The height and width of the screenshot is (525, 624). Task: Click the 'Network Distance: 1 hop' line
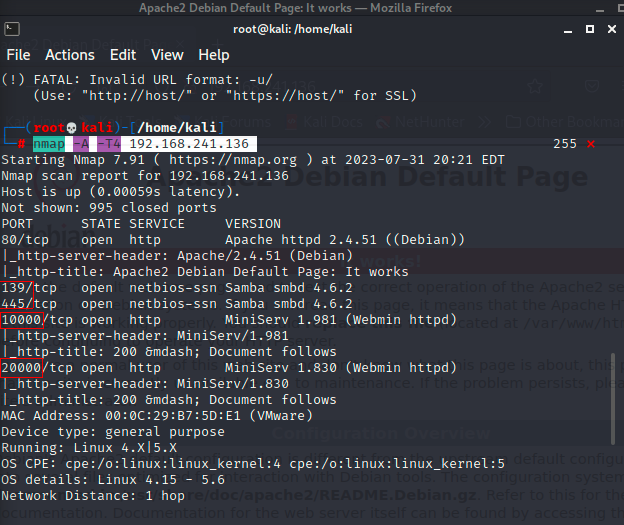93,496
